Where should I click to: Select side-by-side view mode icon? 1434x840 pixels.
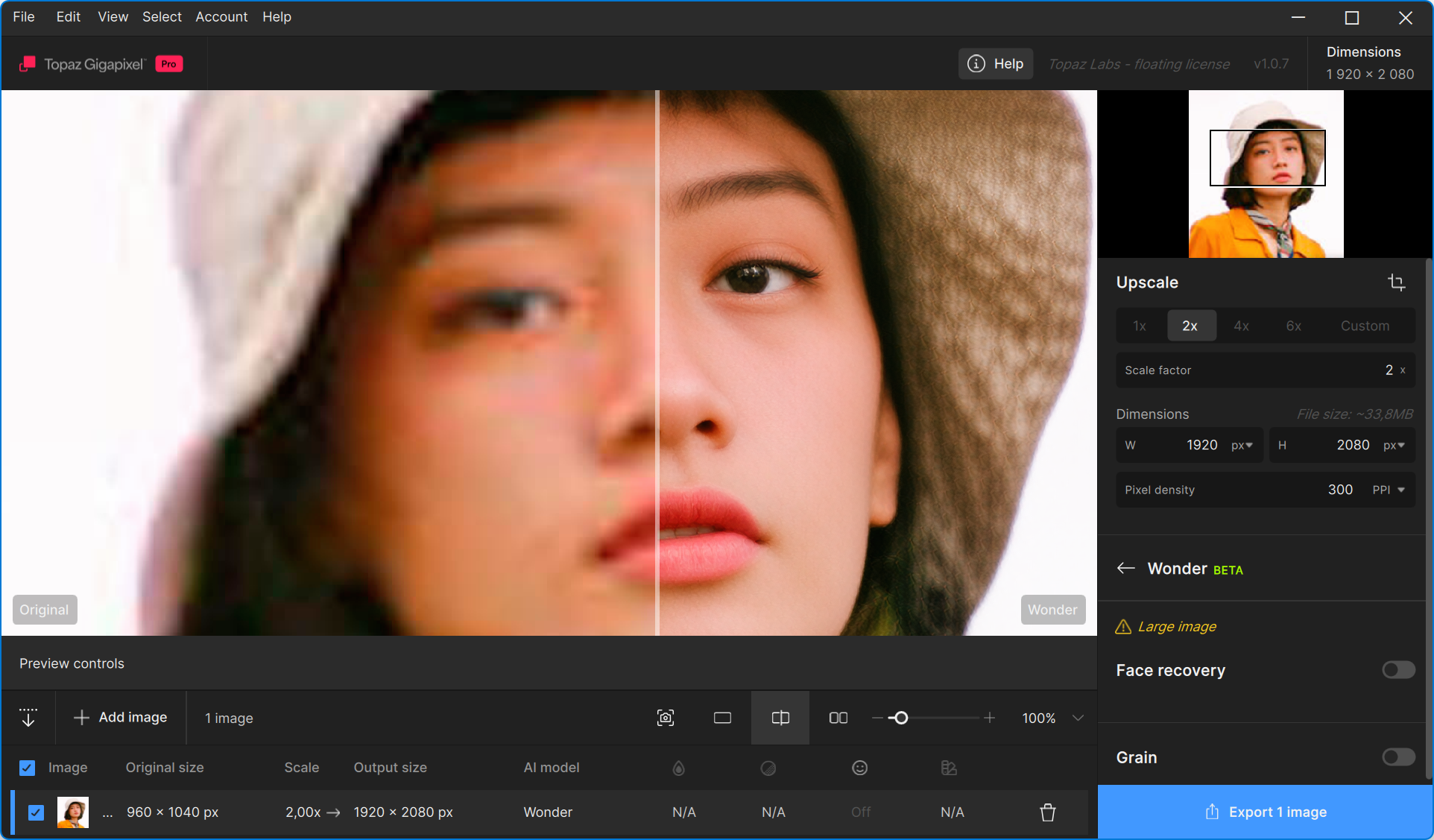pyautogui.click(x=838, y=718)
